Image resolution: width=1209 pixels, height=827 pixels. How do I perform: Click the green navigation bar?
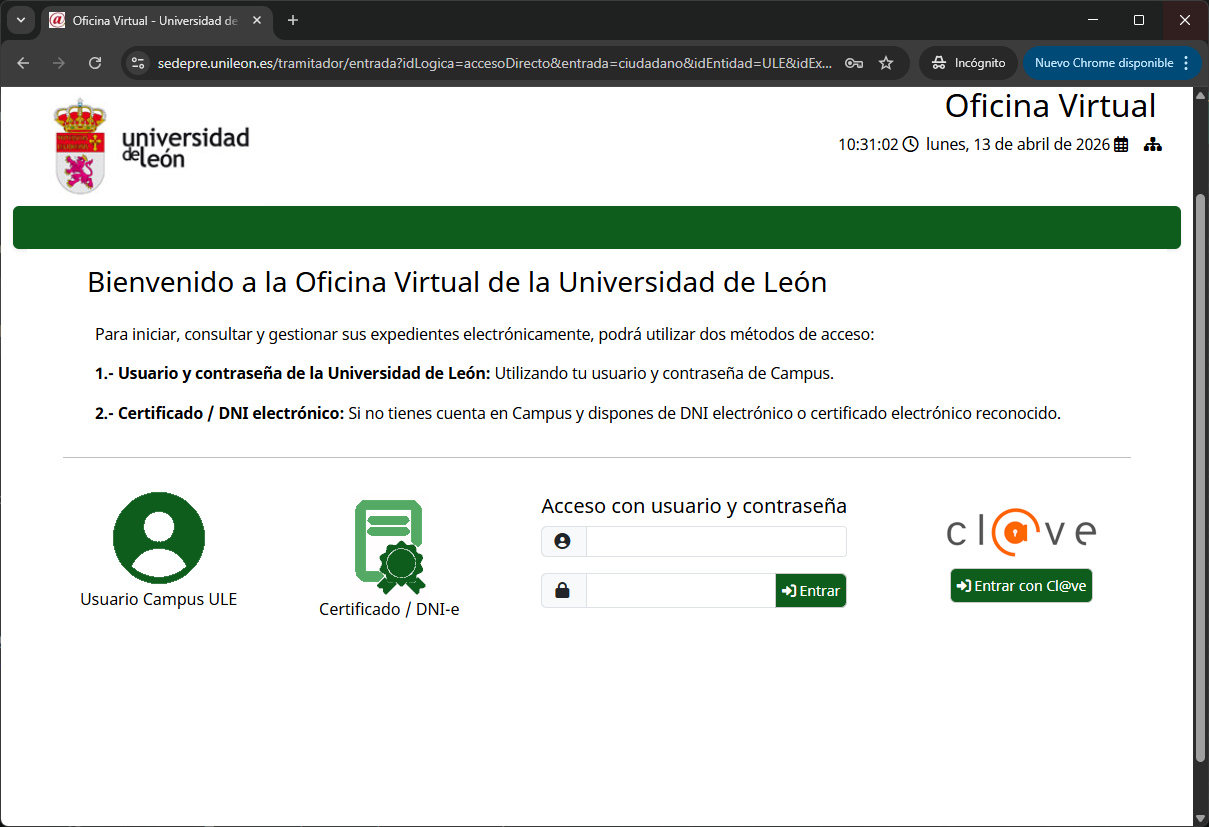coord(597,228)
